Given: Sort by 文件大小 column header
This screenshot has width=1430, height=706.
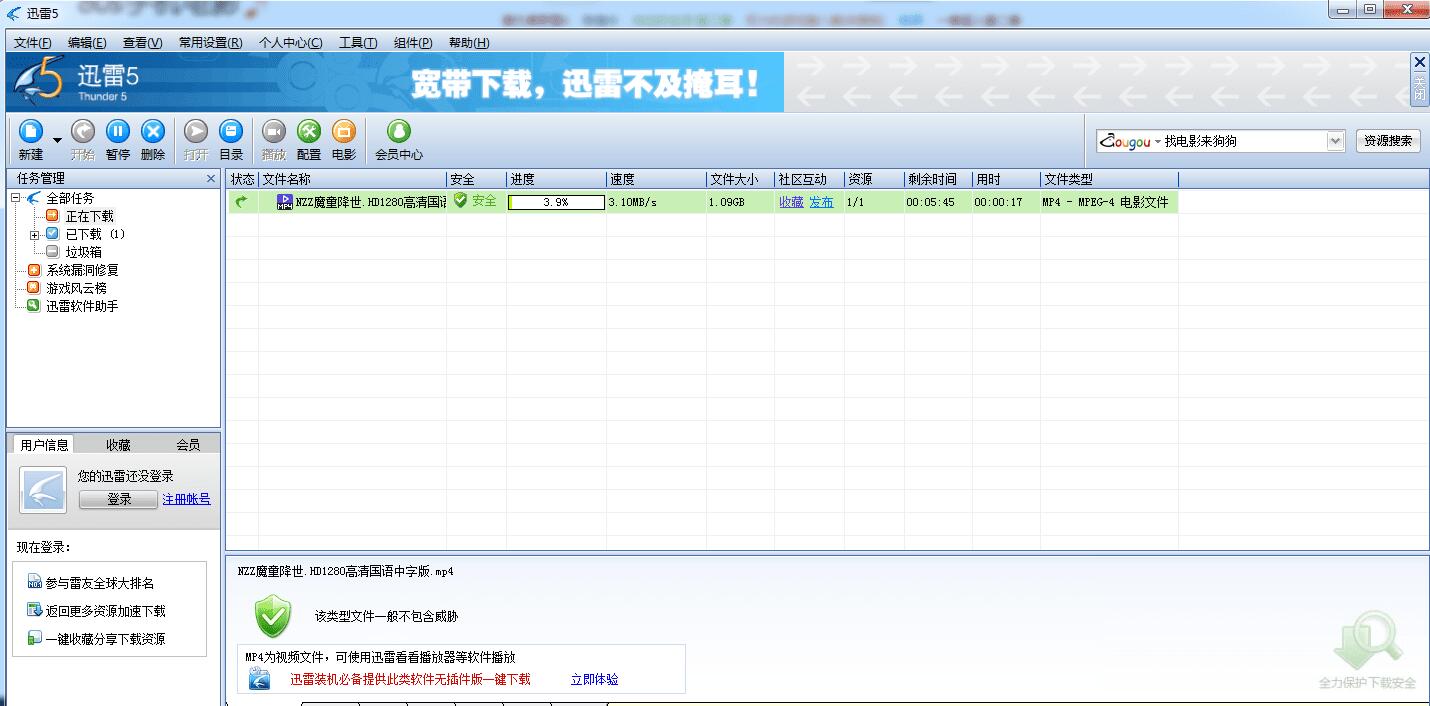Looking at the screenshot, I should click(x=740, y=179).
